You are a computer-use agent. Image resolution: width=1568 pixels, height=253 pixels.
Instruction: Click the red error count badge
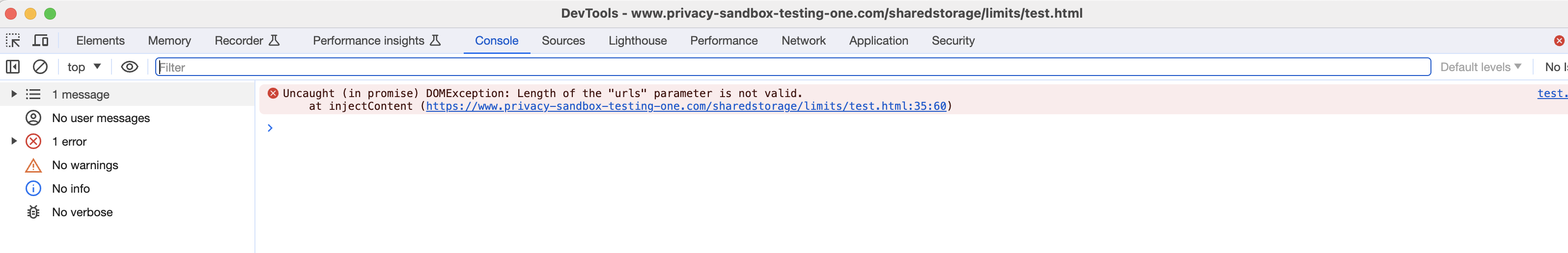(x=1559, y=41)
